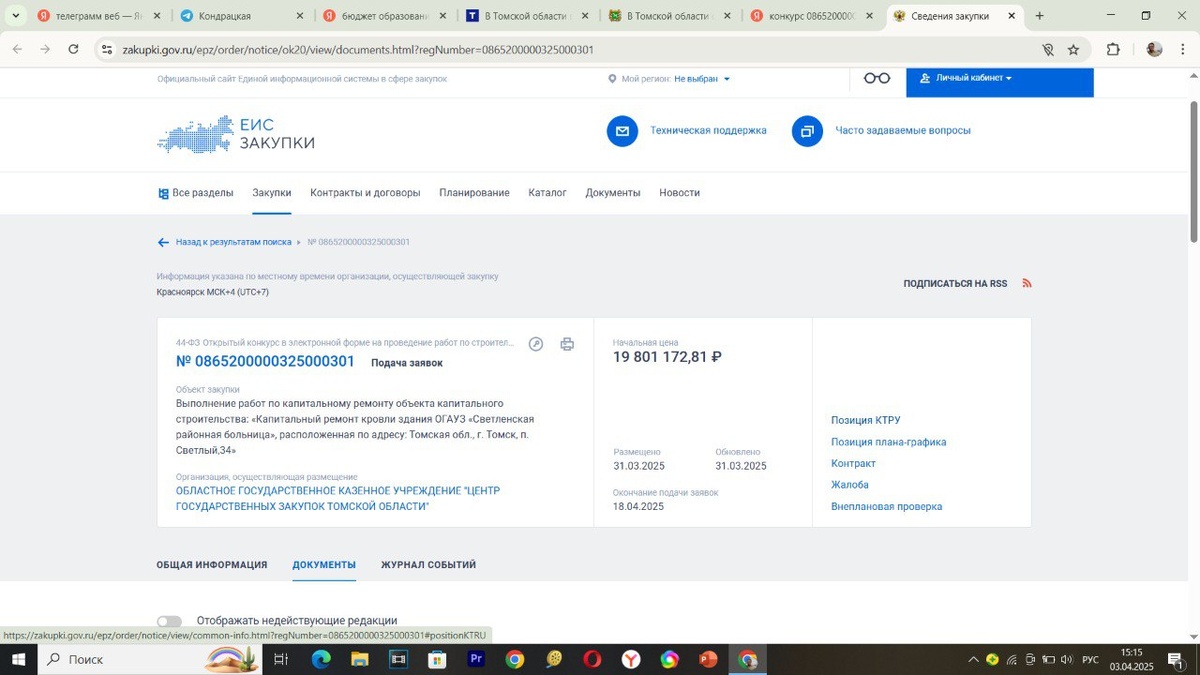The image size is (1200, 675).
Task: Switch to телеграмм веб browser tab
Action: point(97,16)
